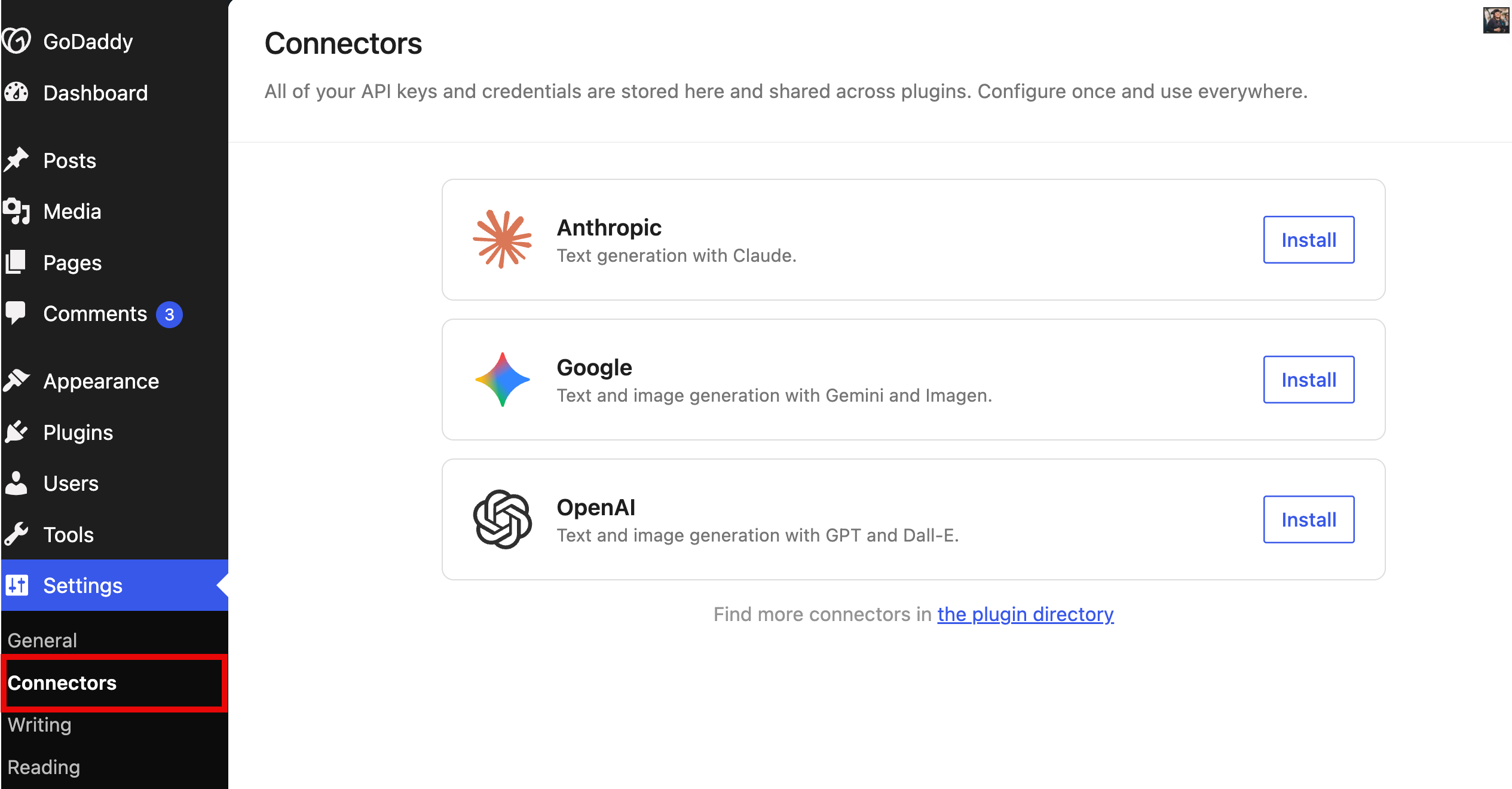This screenshot has height=789, width=1512.
Task: Open the General settings menu item
Action: [42, 640]
